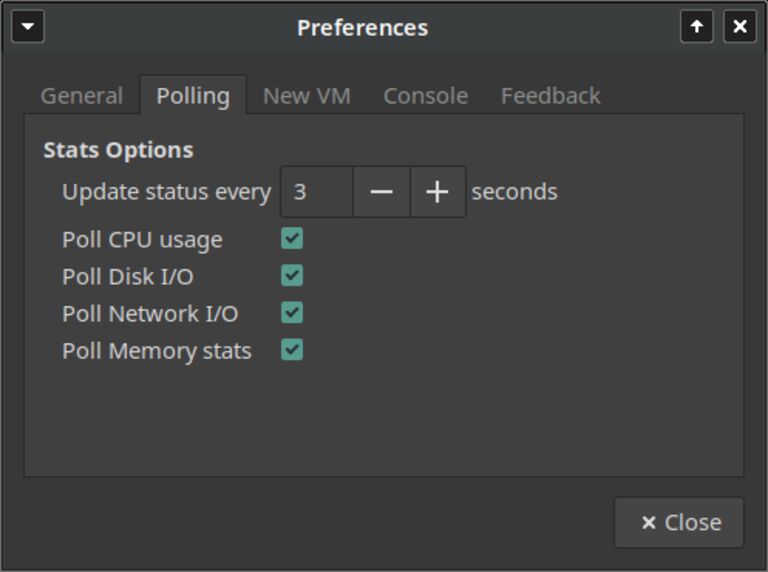Select the Polling tab
768x572 pixels.
click(193, 95)
